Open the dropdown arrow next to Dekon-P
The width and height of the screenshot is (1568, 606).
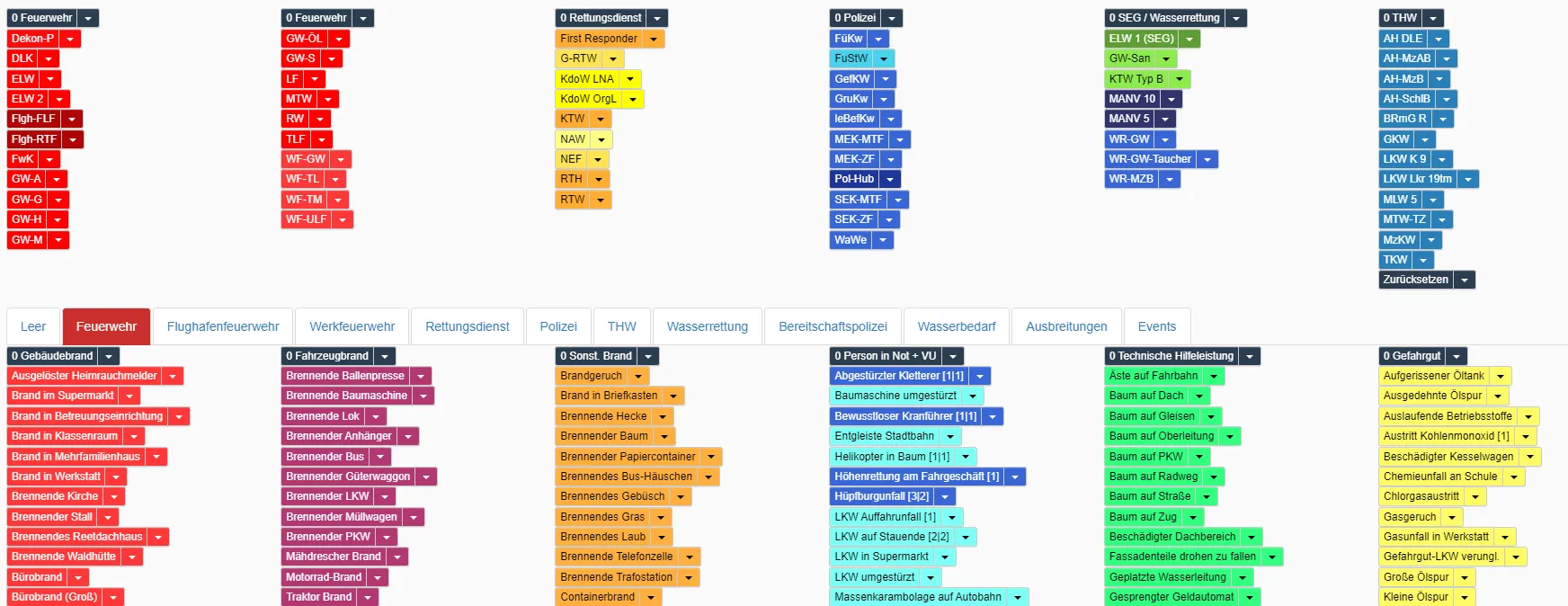(70, 39)
